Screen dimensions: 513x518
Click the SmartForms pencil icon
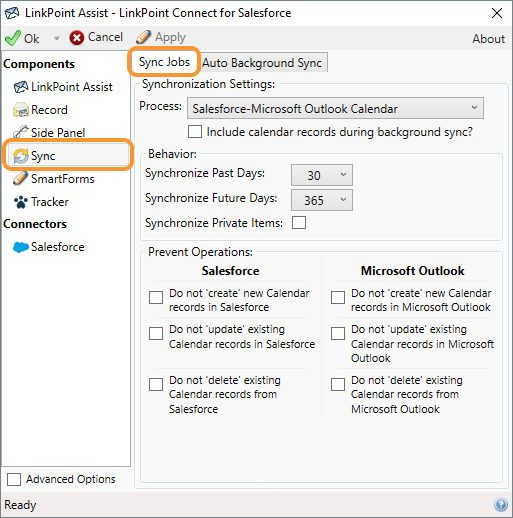pos(21,178)
